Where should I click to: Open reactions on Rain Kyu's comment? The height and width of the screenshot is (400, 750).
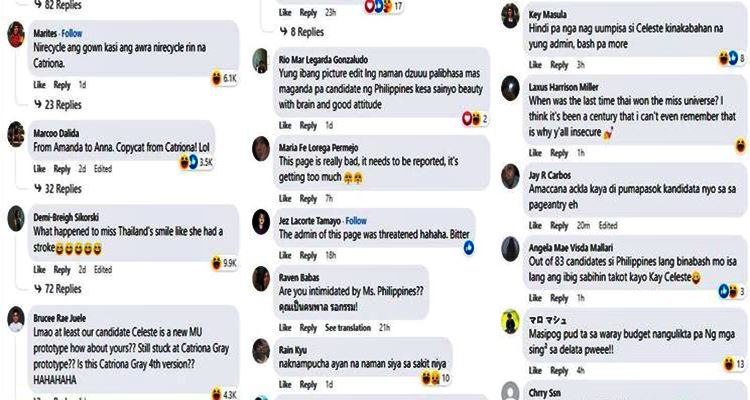tap(436, 378)
